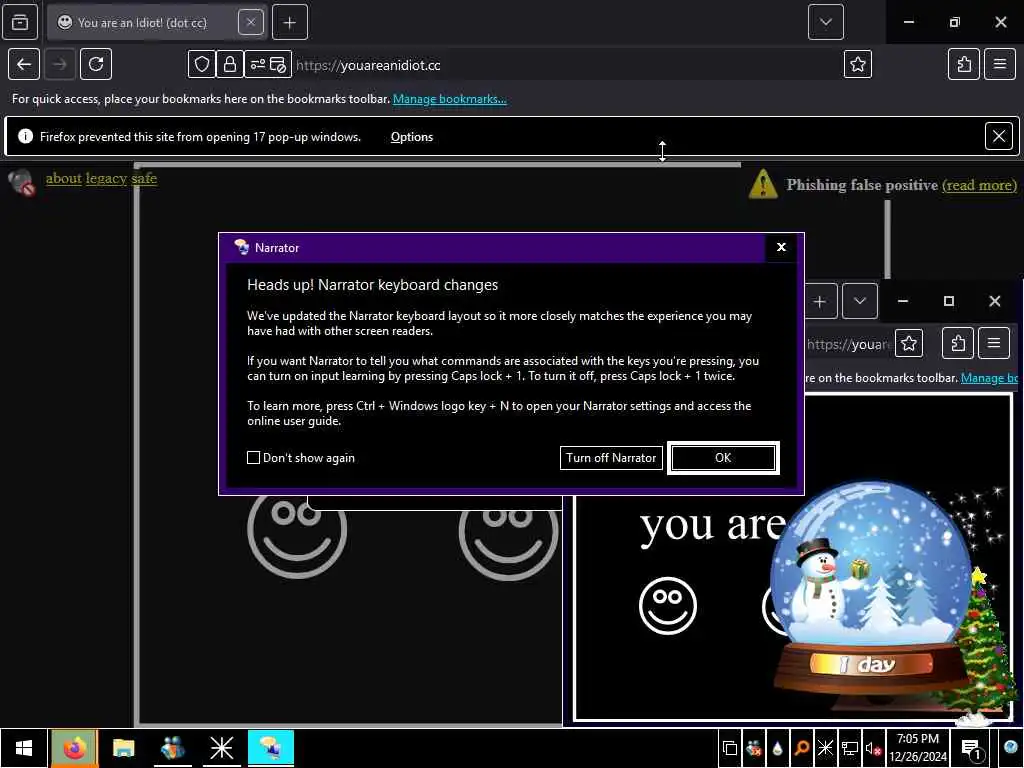The height and width of the screenshot is (768, 1024).
Task: Show site security padlock info
Action: click(229, 65)
